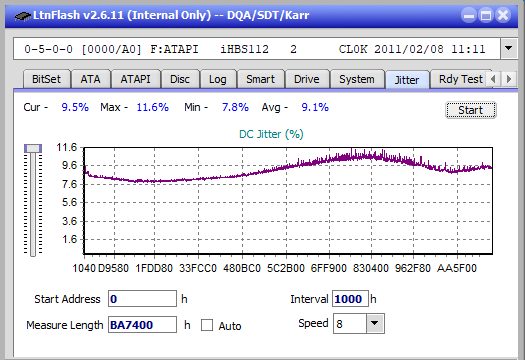Click the Measure Length input field

click(x=142, y=325)
